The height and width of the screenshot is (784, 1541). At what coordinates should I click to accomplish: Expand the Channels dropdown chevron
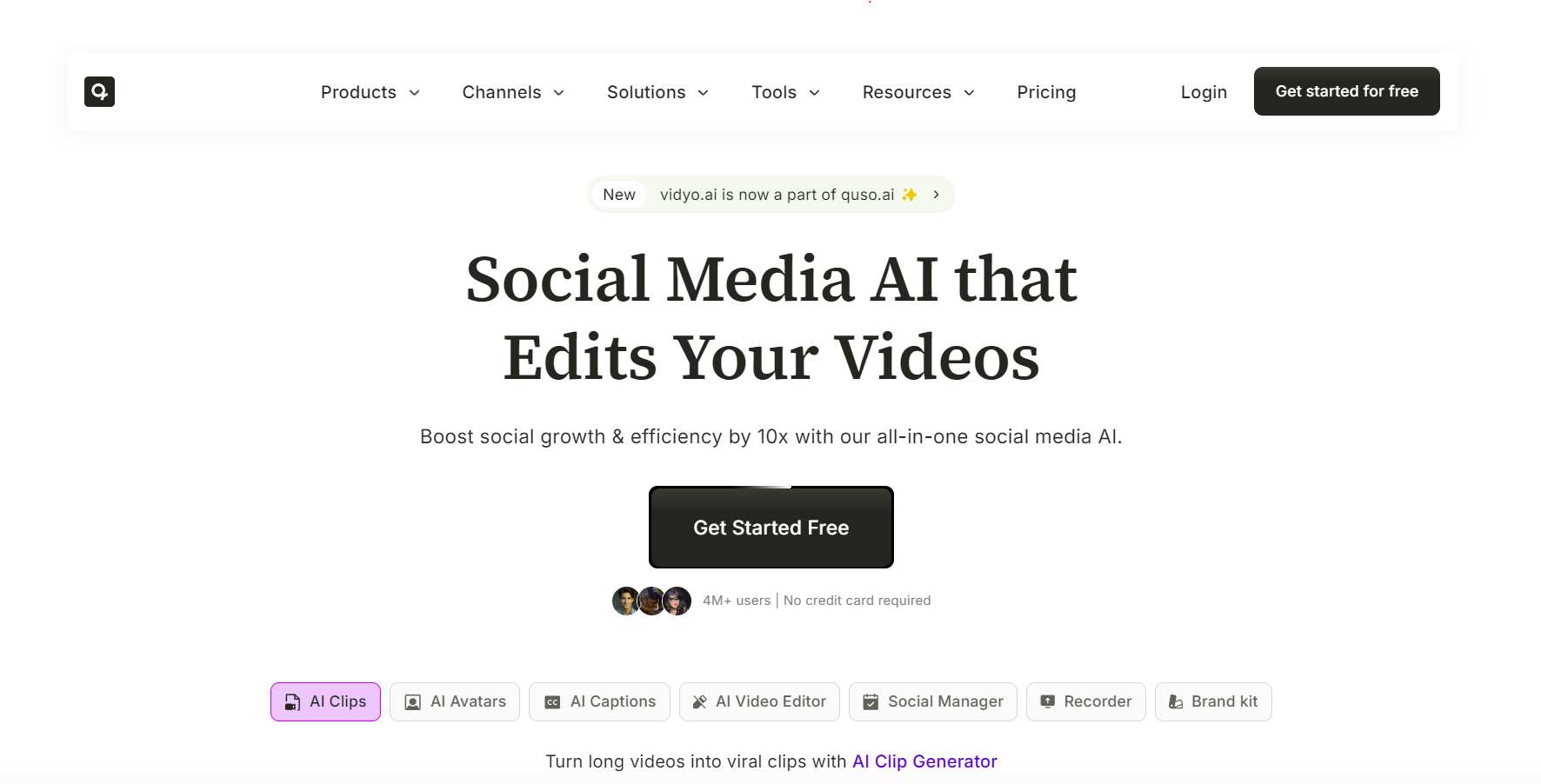[x=559, y=93]
